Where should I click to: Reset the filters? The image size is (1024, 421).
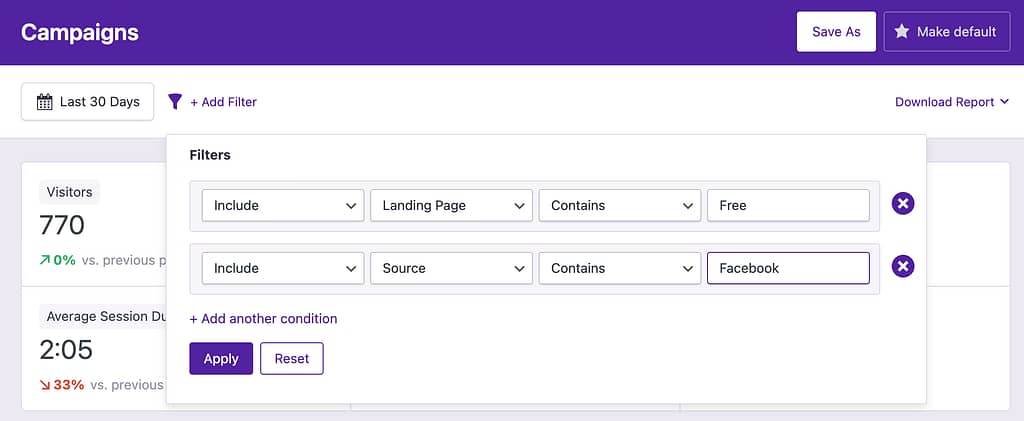292,359
